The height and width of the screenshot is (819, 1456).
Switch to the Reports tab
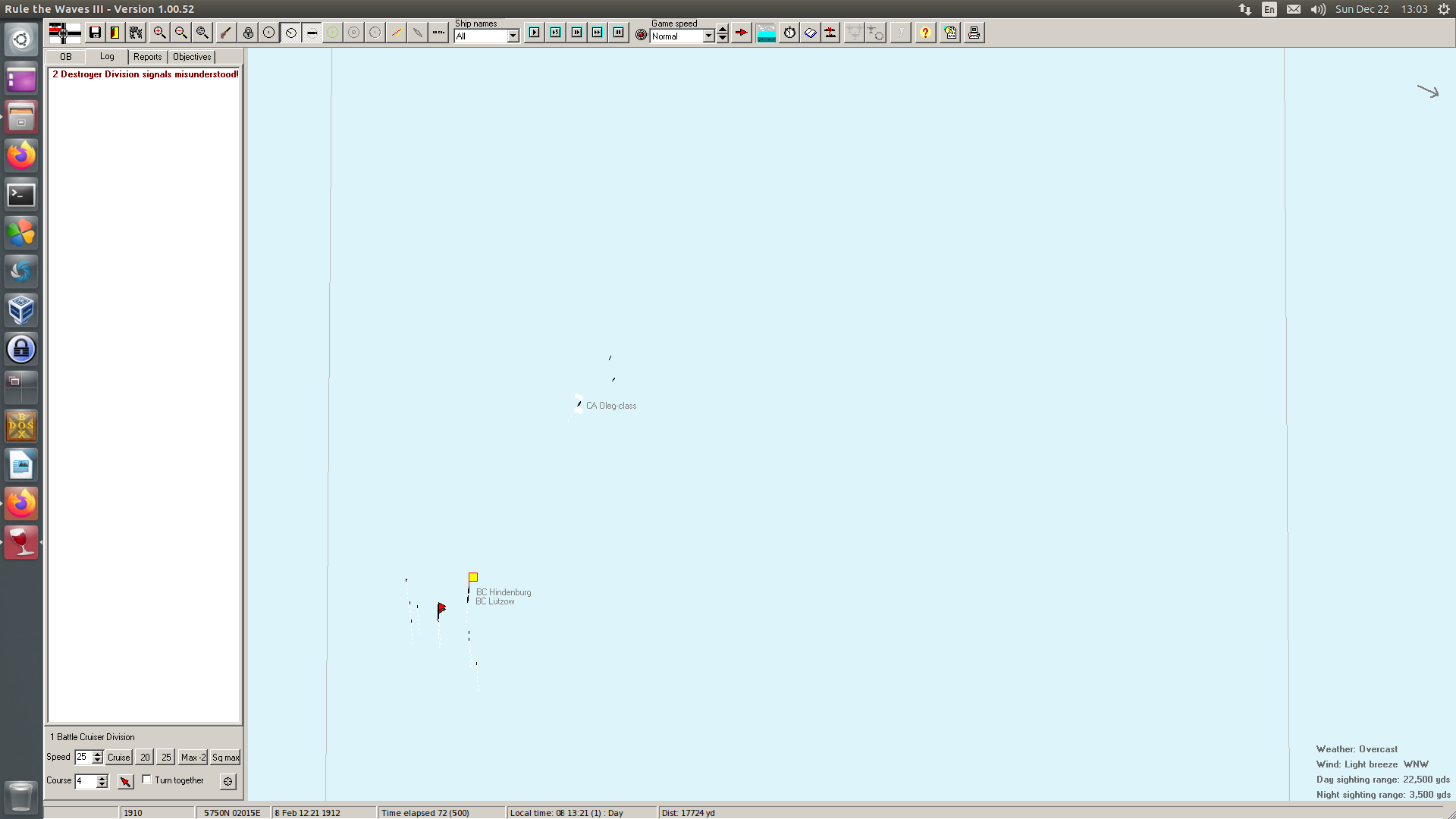click(x=148, y=57)
